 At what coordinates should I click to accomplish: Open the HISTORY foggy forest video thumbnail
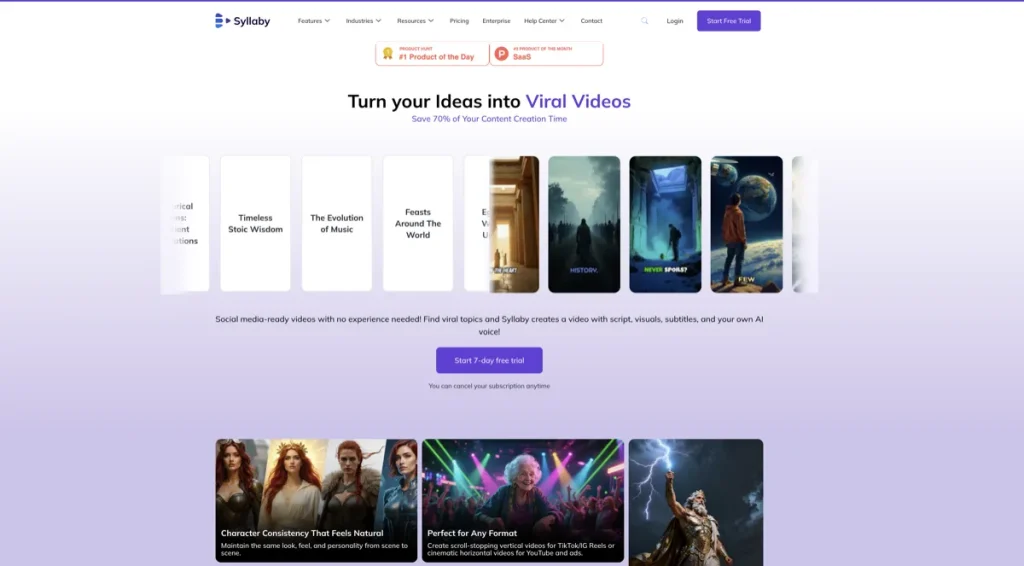click(584, 224)
